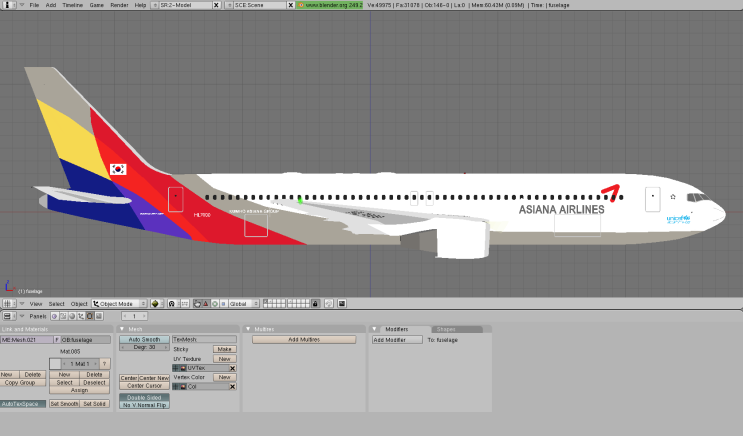743x436 pixels.
Task: Change the 1 Mat 1 material index
Action: click(80, 364)
